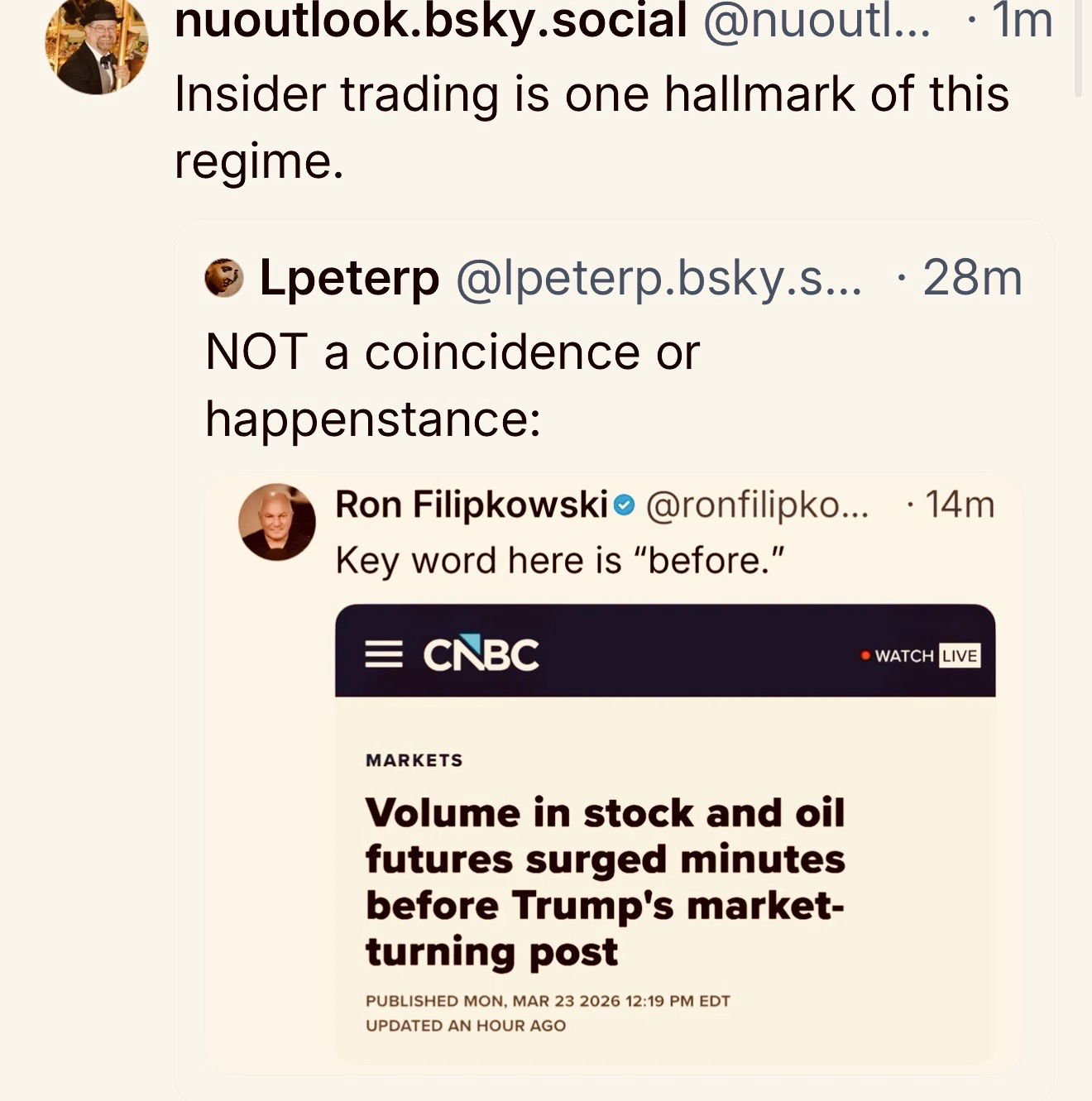Open the 28m quoted post timestamp
The width and height of the screenshot is (1092, 1101).
pos(973,277)
